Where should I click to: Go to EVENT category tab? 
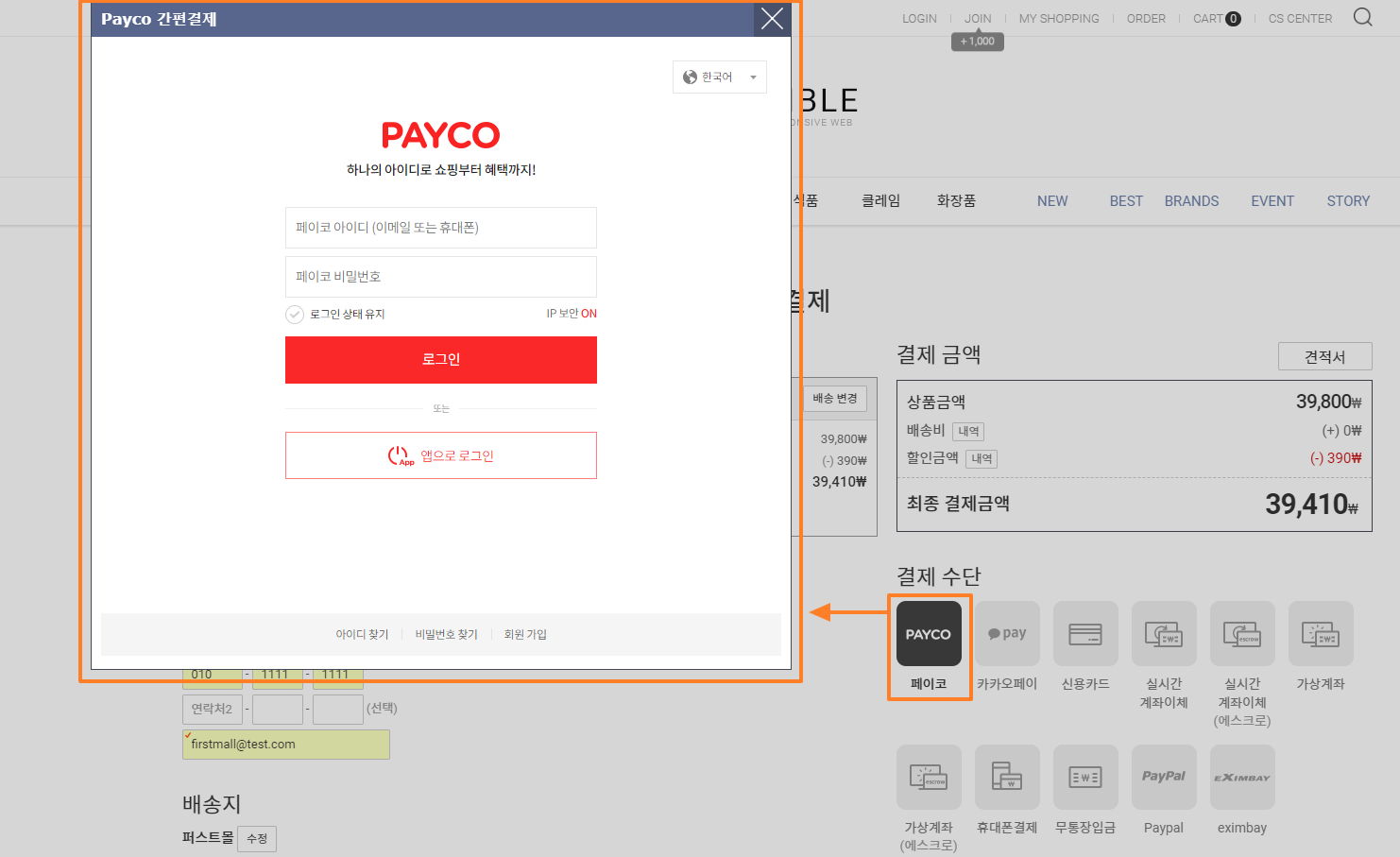1272,201
